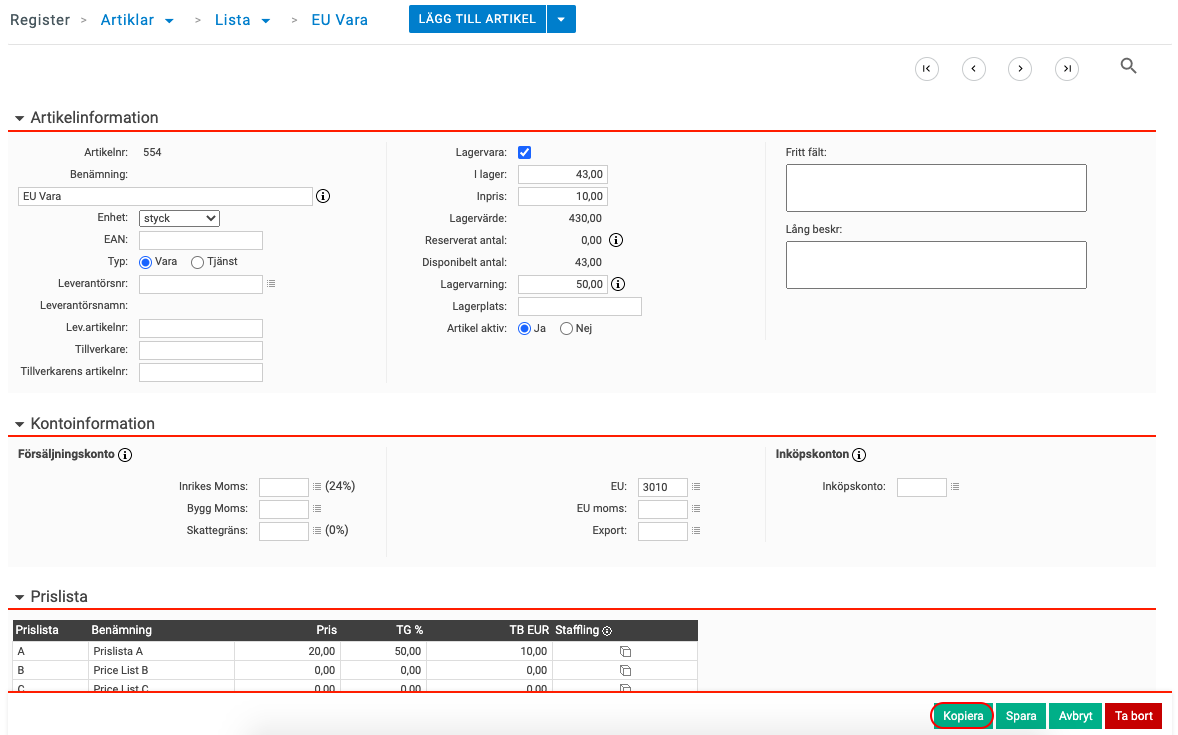The width and height of the screenshot is (1178, 735).
Task: Open arrow next to Lägg till artikel
Action: [561, 20]
